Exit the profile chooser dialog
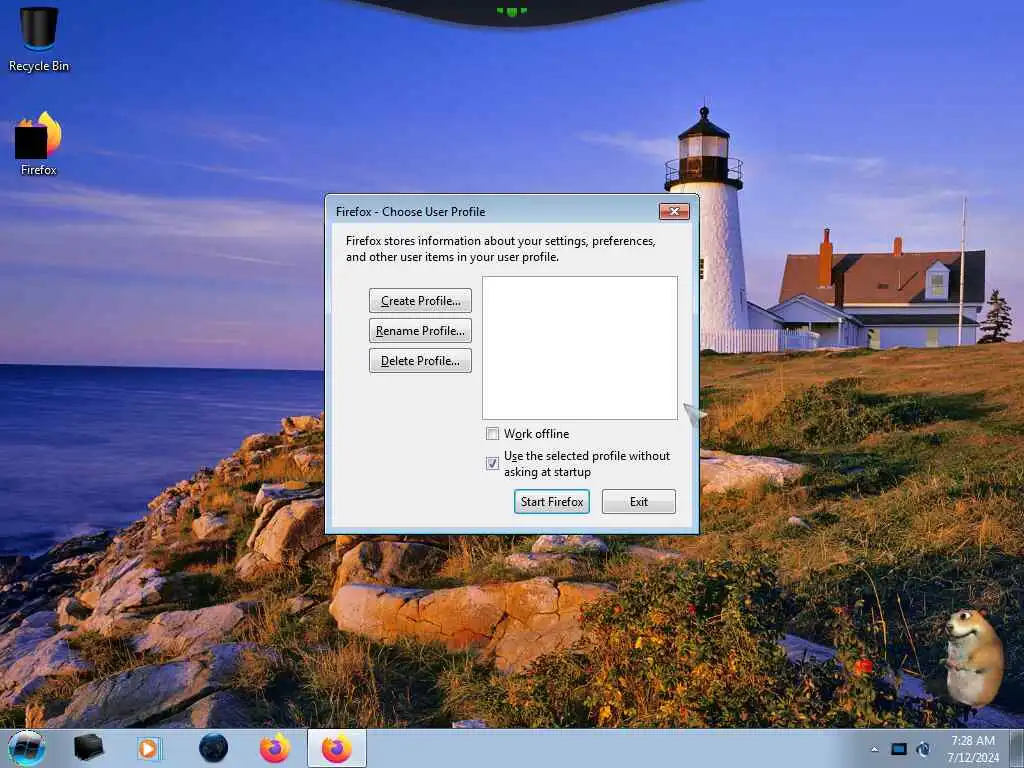 click(x=639, y=502)
